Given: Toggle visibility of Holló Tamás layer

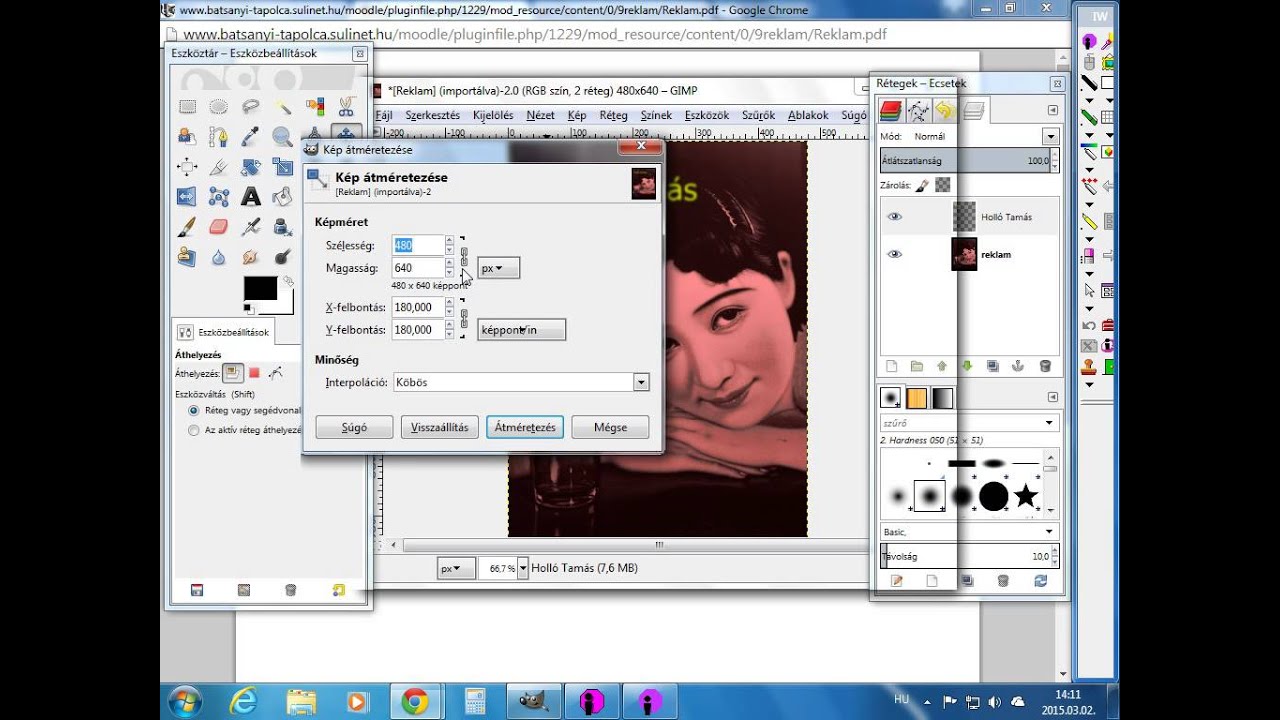Looking at the screenshot, I should pos(895,216).
